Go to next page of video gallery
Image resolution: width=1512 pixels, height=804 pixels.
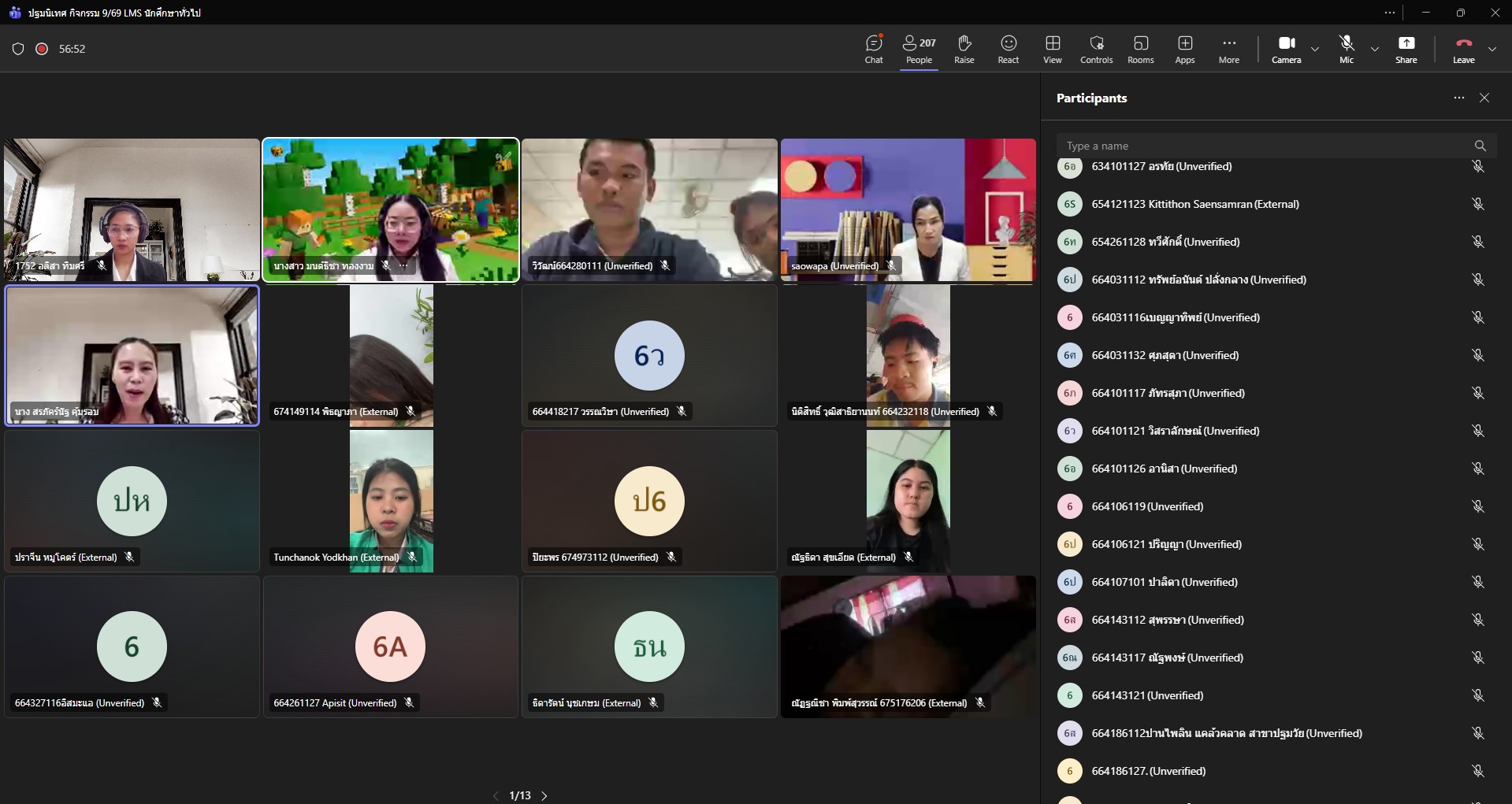(x=544, y=795)
